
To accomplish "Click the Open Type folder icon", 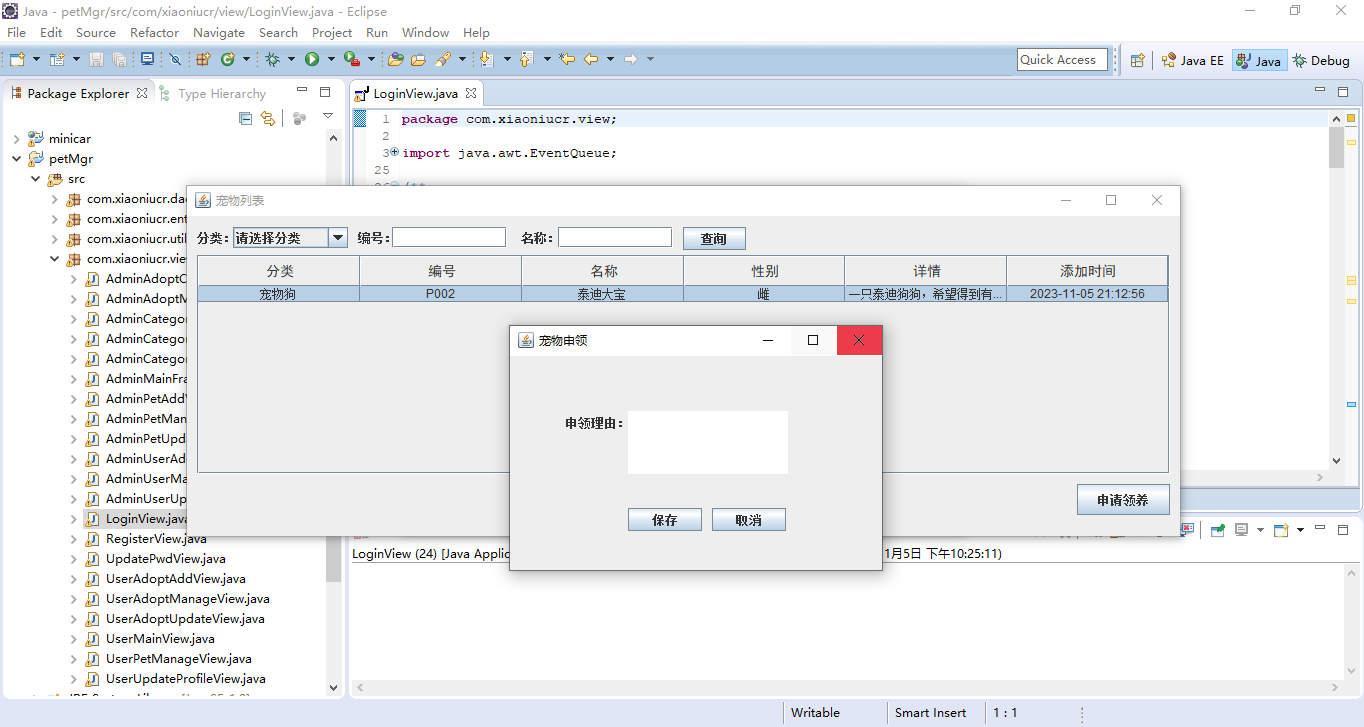I will pyautogui.click(x=395, y=59).
